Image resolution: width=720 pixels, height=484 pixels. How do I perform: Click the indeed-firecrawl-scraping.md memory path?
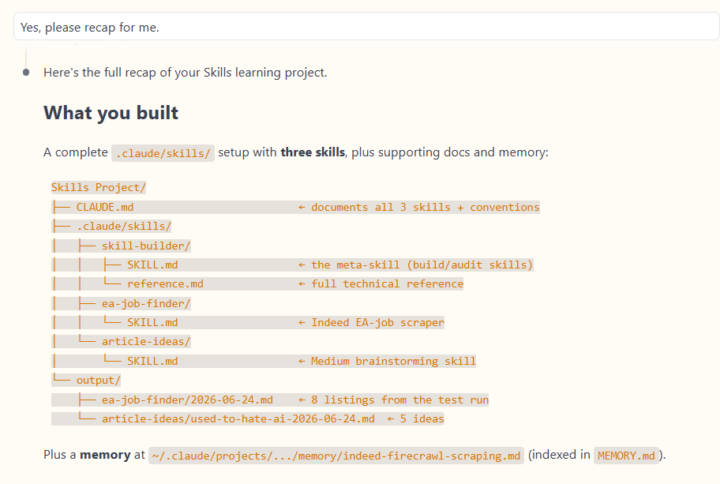336,456
